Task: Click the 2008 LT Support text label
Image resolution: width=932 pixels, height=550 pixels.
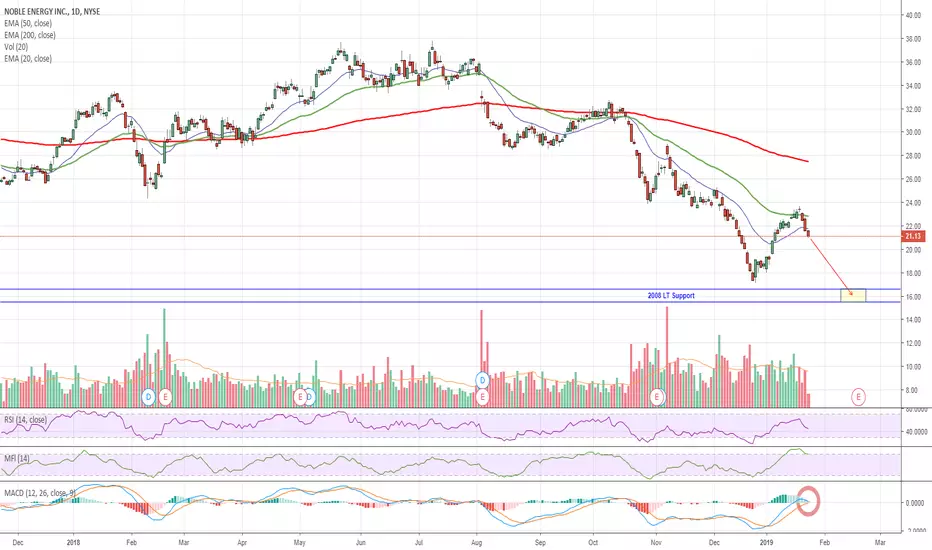Action: (x=671, y=296)
